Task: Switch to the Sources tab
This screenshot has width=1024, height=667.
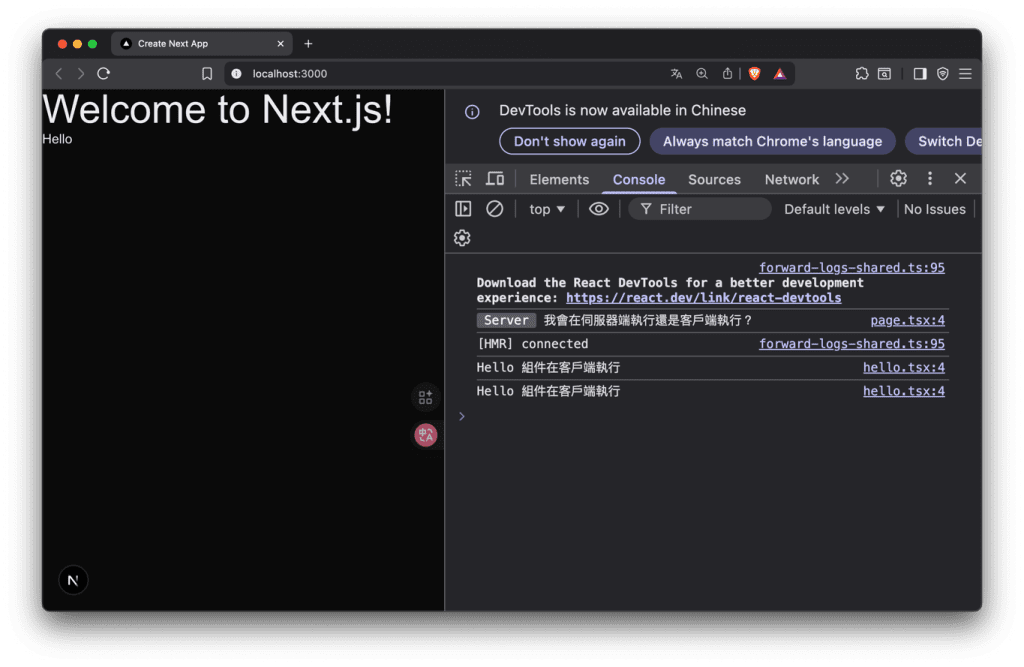Action: coord(714,180)
